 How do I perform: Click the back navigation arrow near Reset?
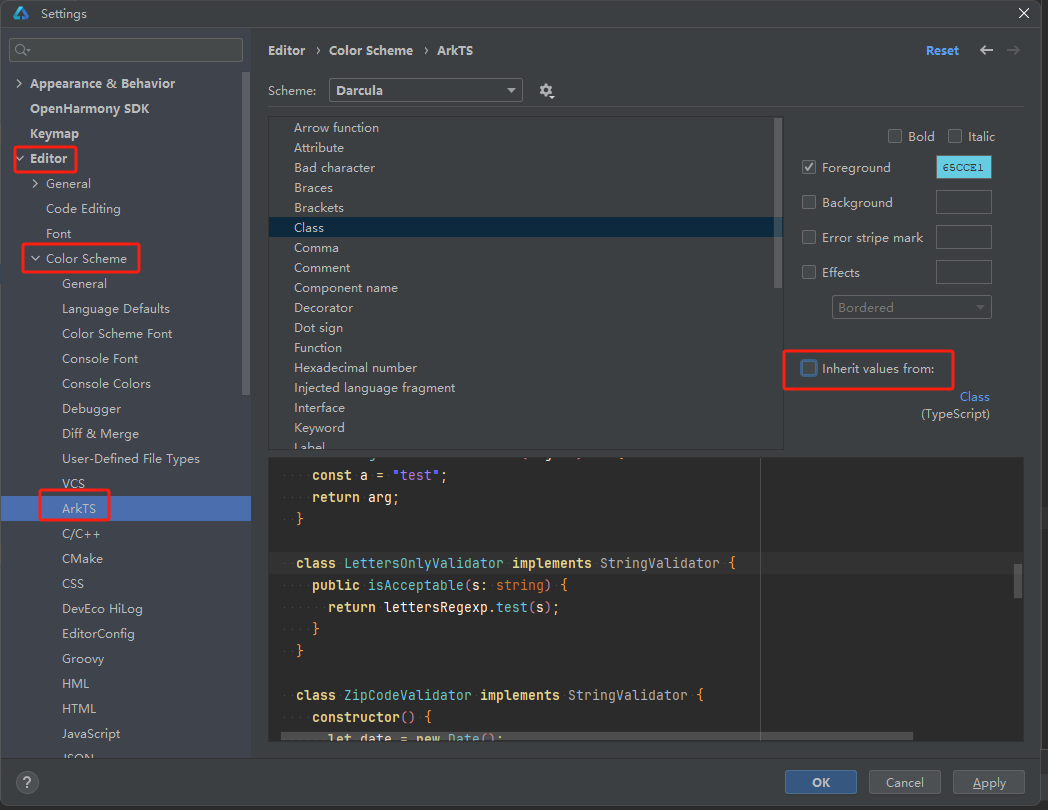click(x=986, y=50)
